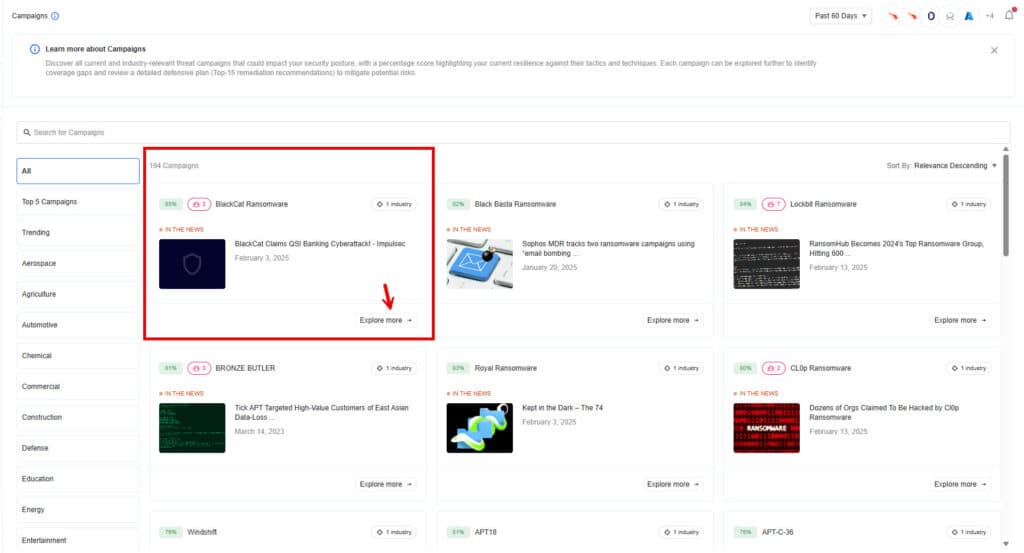Open Black Basta email keyboard thumbnail
The image size is (1024, 553).
(479, 264)
